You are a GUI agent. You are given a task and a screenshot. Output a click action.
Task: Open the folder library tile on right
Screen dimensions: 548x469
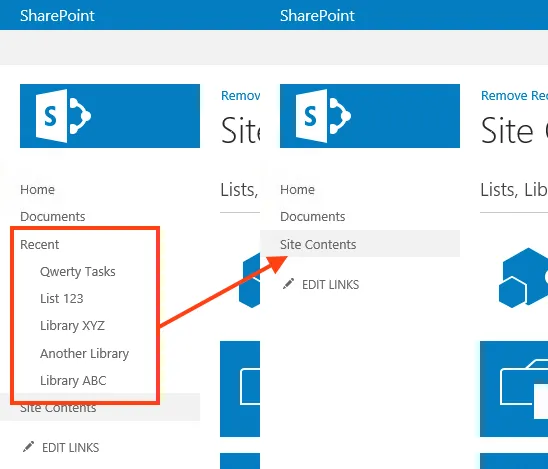pos(514,389)
